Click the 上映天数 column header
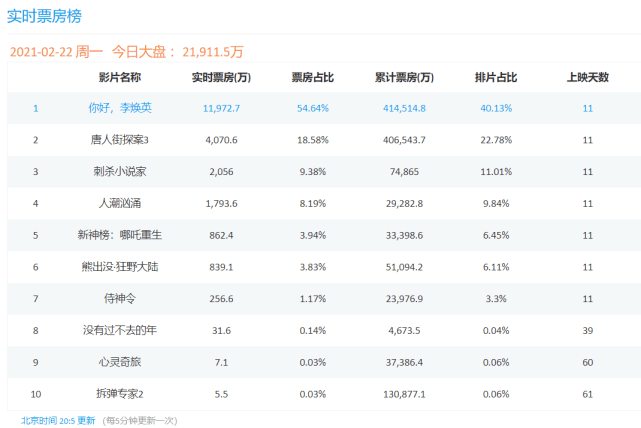Viewport: 641px width, 428px height. pyautogui.click(x=587, y=77)
